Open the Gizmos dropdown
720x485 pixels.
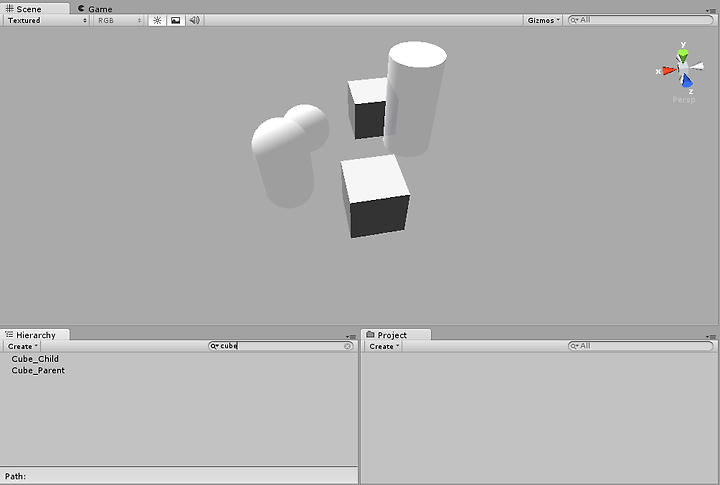tap(543, 20)
